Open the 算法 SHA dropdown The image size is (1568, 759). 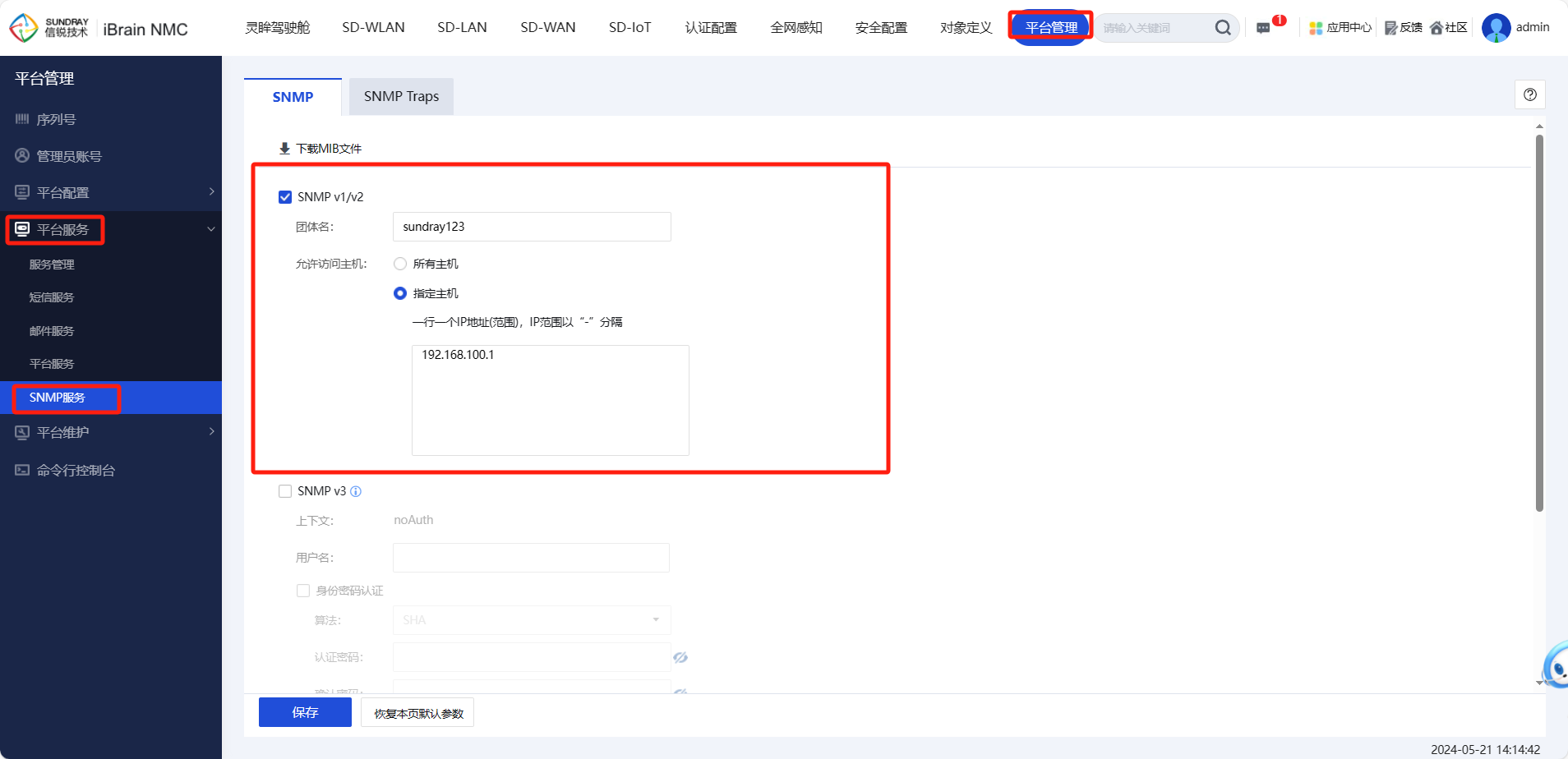click(532, 620)
